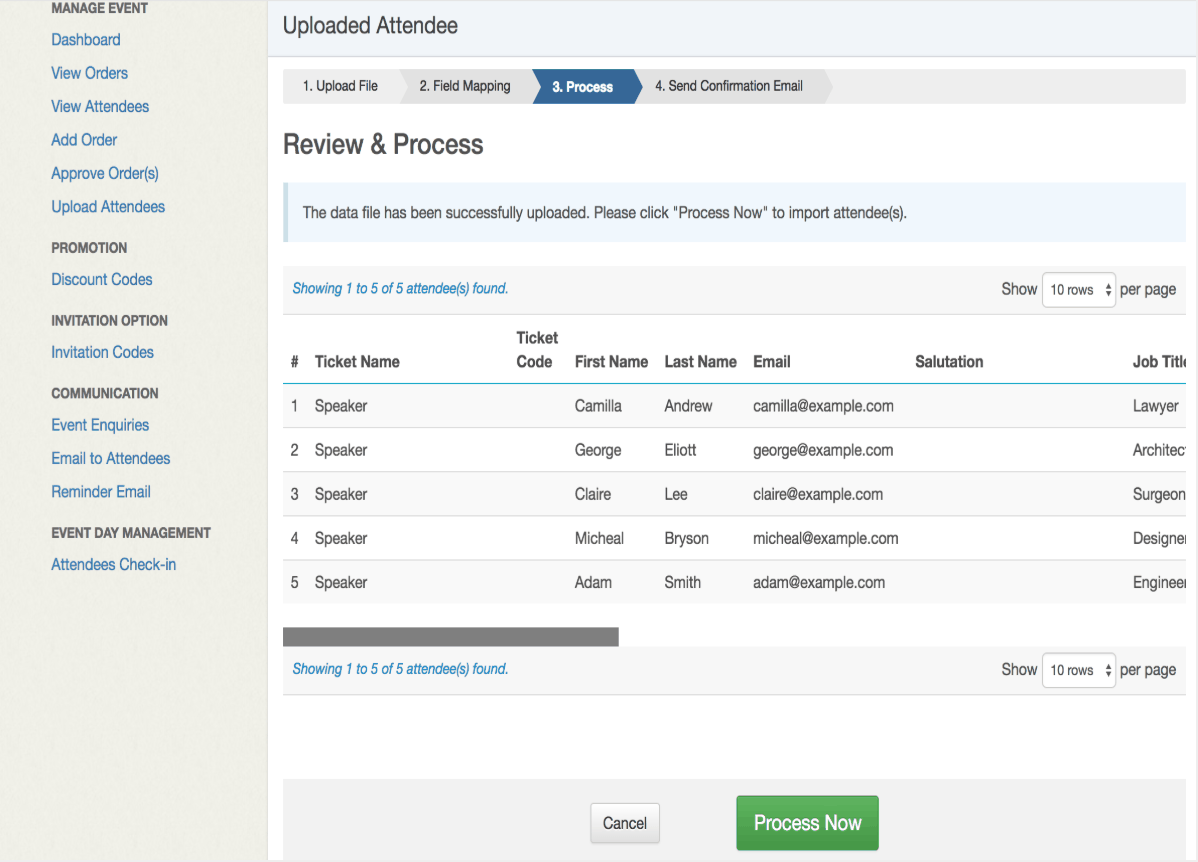Image resolution: width=1198 pixels, height=862 pixels.
Task: Click the Ticket Name column header
Action: pos(357,361)
